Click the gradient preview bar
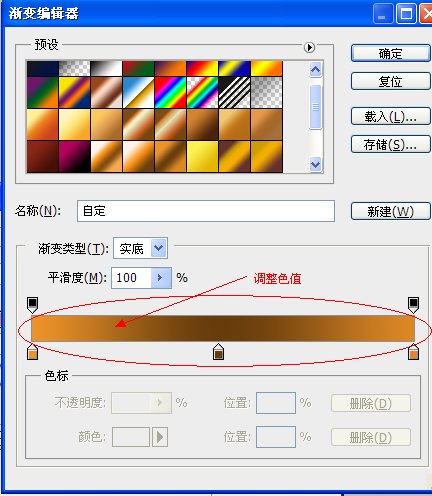Screen dimensions: 432x496 (223, 328)
